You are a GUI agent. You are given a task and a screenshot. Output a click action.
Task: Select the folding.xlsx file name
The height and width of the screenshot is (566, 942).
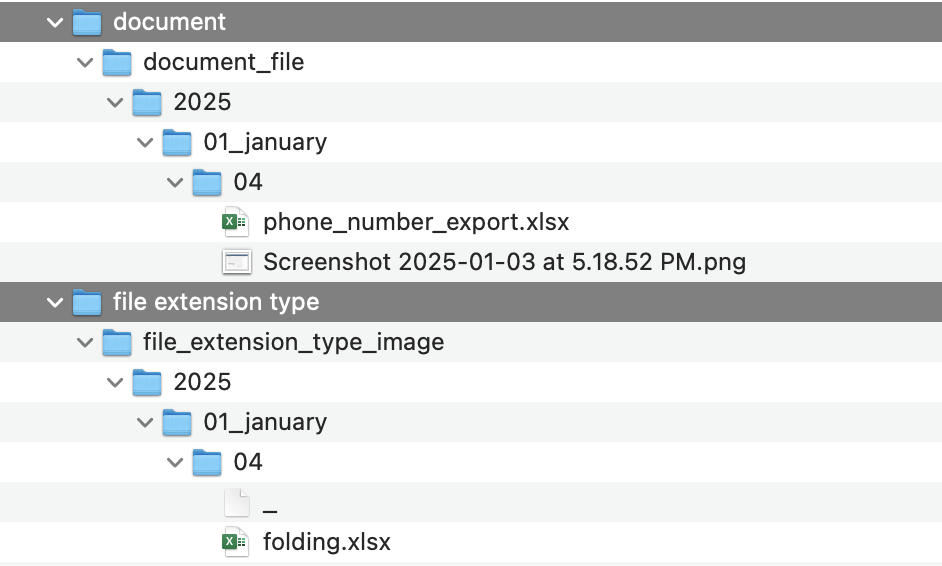coord(327,542)
